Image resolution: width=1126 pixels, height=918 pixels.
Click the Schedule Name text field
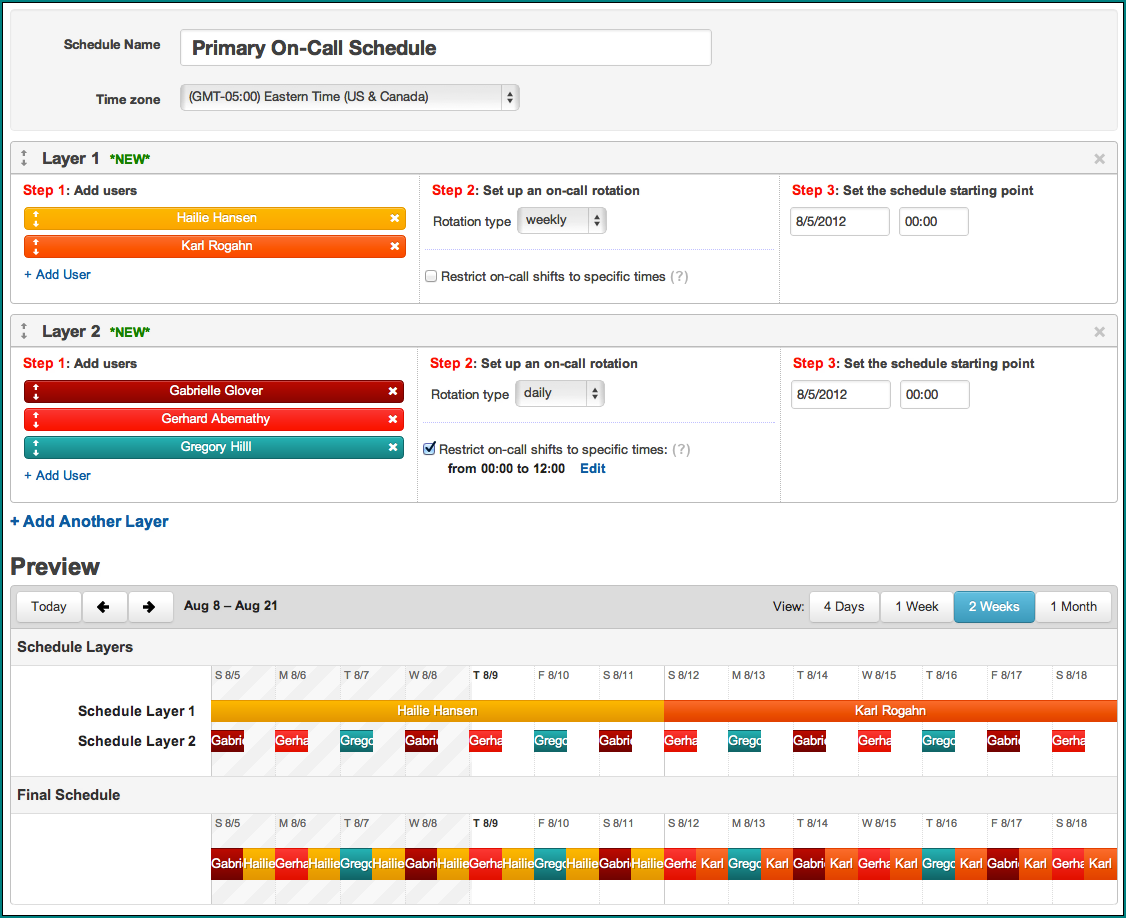tap(445, 48)
